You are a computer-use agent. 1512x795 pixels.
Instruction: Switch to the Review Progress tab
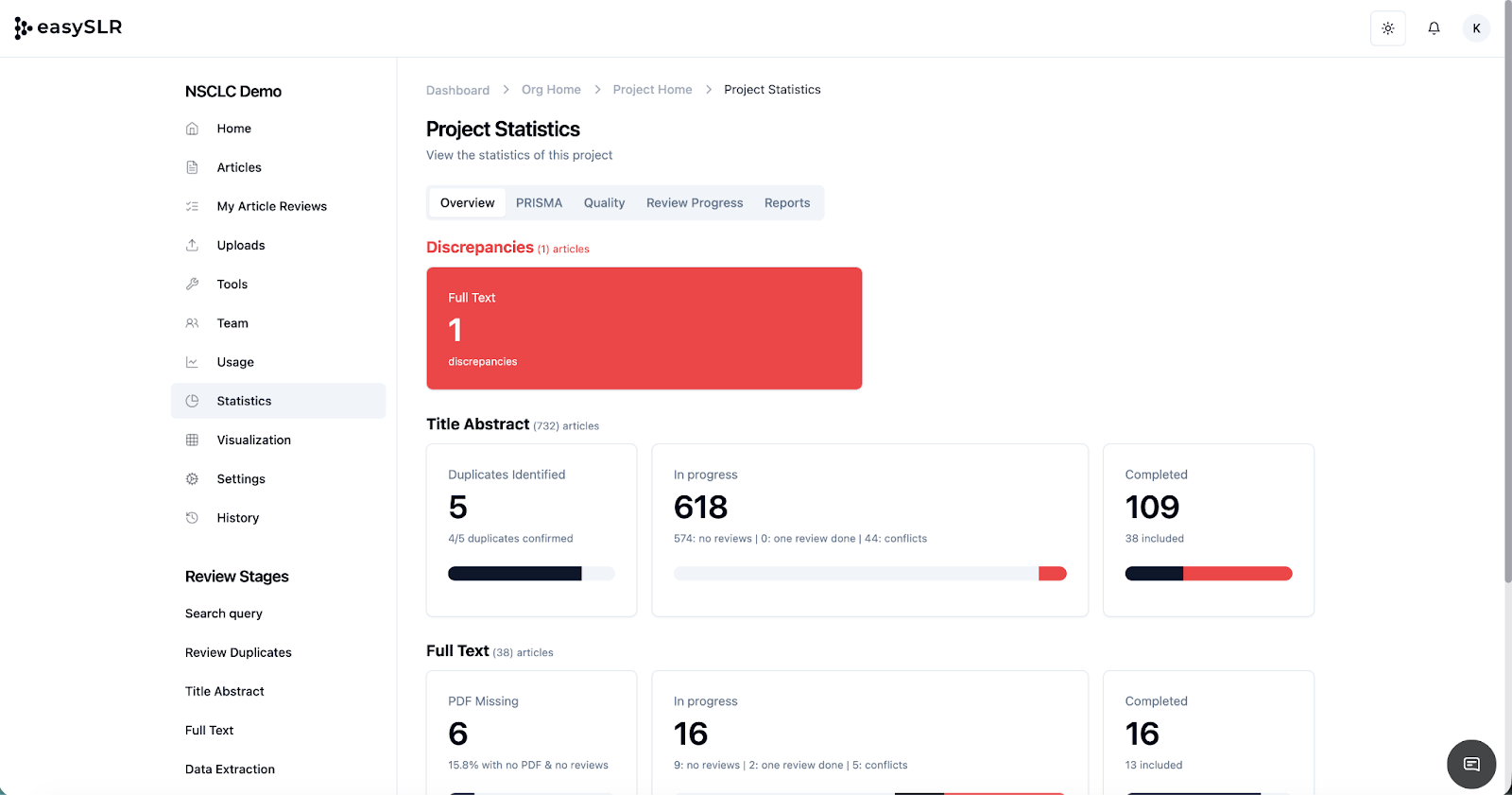pos(695,203)
